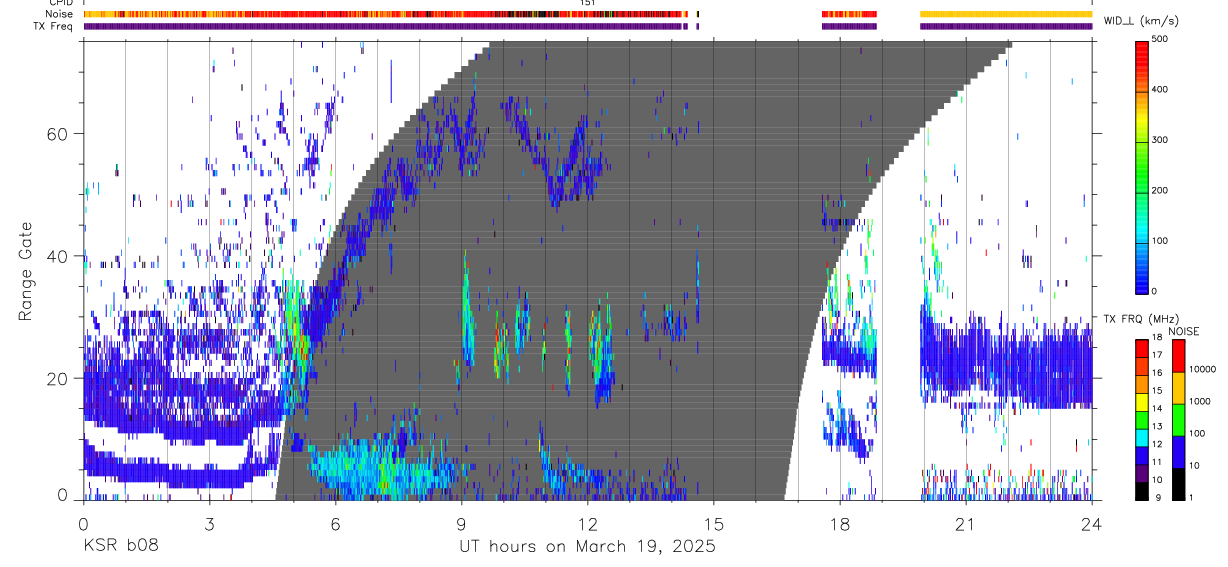The image size is (1228, 567).
Task: Click the '300' tick on WID scale
Action: pos(1160,140)
